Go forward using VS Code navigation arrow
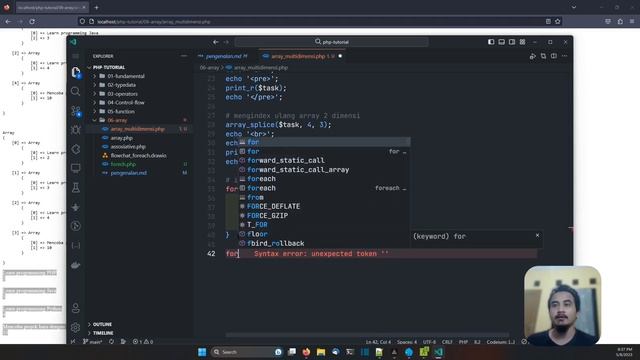Viewport: 640px width, 360px height. pyautogui.click(x=226, y=42)
